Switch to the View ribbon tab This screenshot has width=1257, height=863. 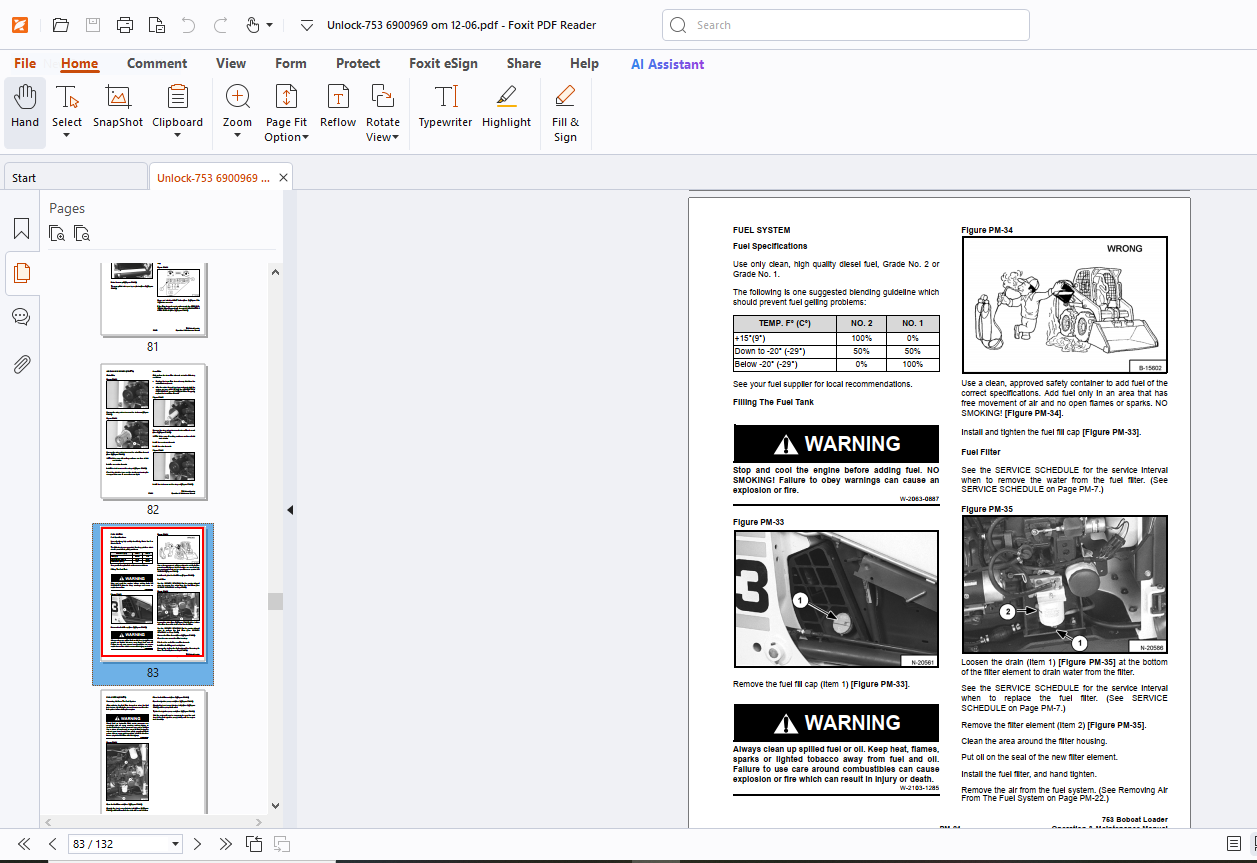[x=231, y=63]
